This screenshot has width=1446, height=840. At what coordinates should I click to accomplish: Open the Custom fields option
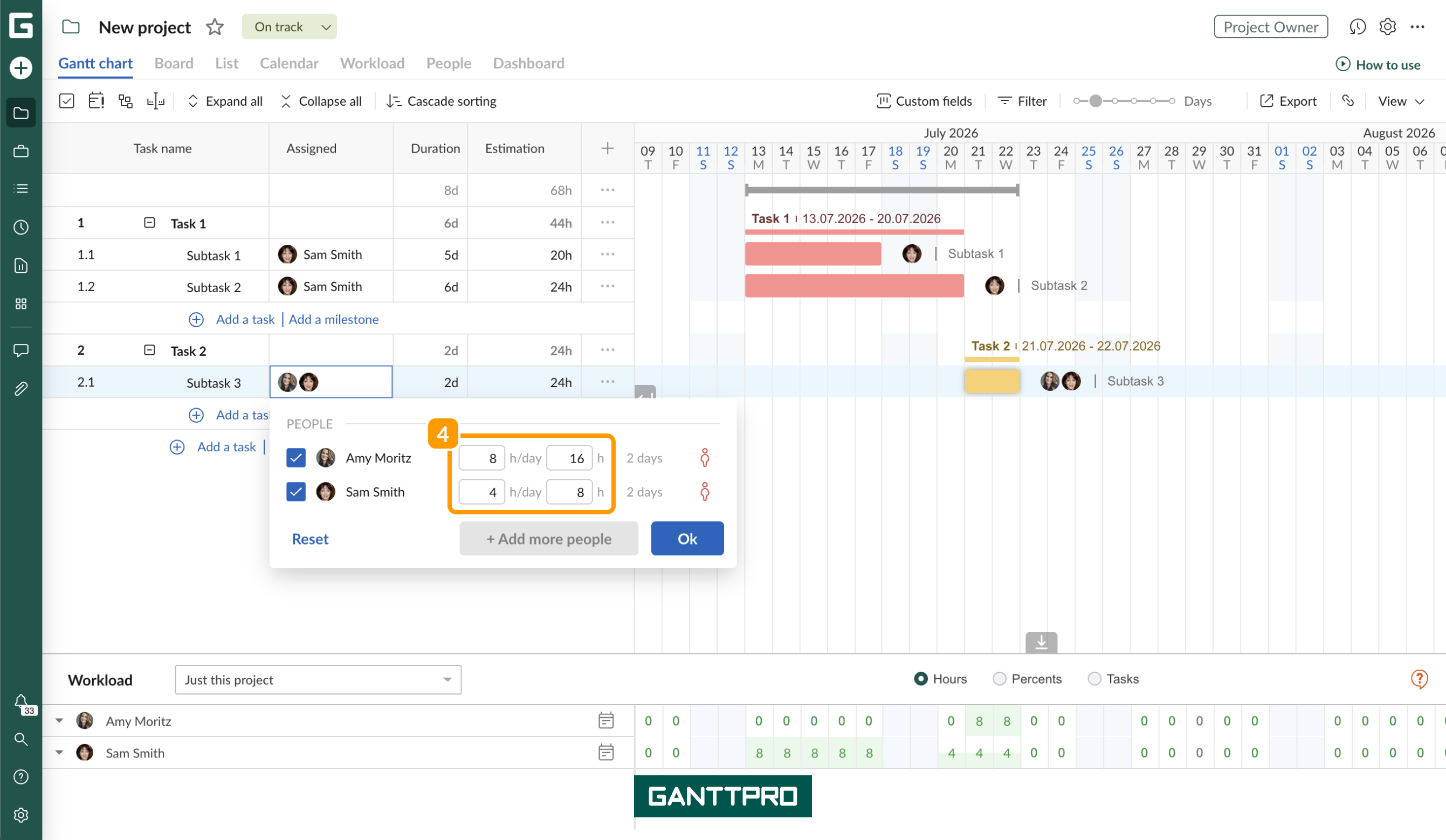(925, 101)
